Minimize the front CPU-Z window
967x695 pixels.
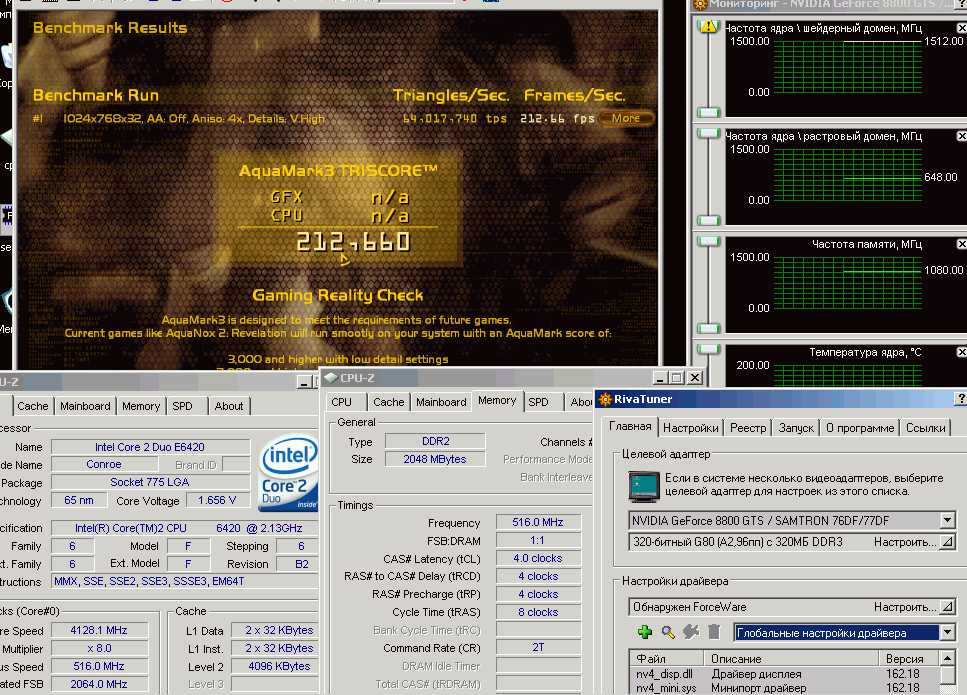(660, 377)
